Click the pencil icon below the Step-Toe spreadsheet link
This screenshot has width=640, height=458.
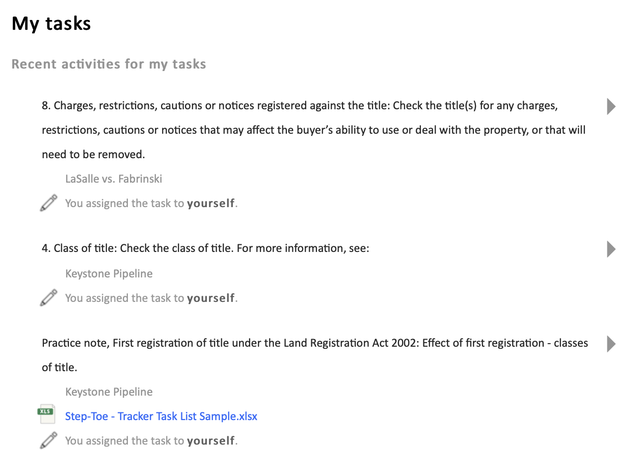click(x=48, y=440)
